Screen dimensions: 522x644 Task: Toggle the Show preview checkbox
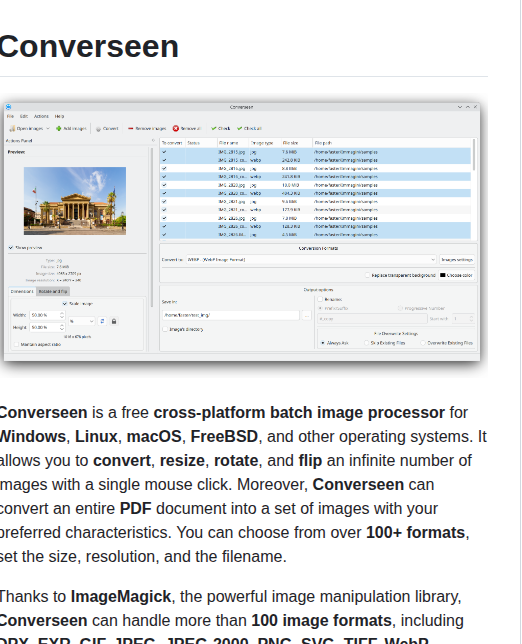[x=11, y=248]
